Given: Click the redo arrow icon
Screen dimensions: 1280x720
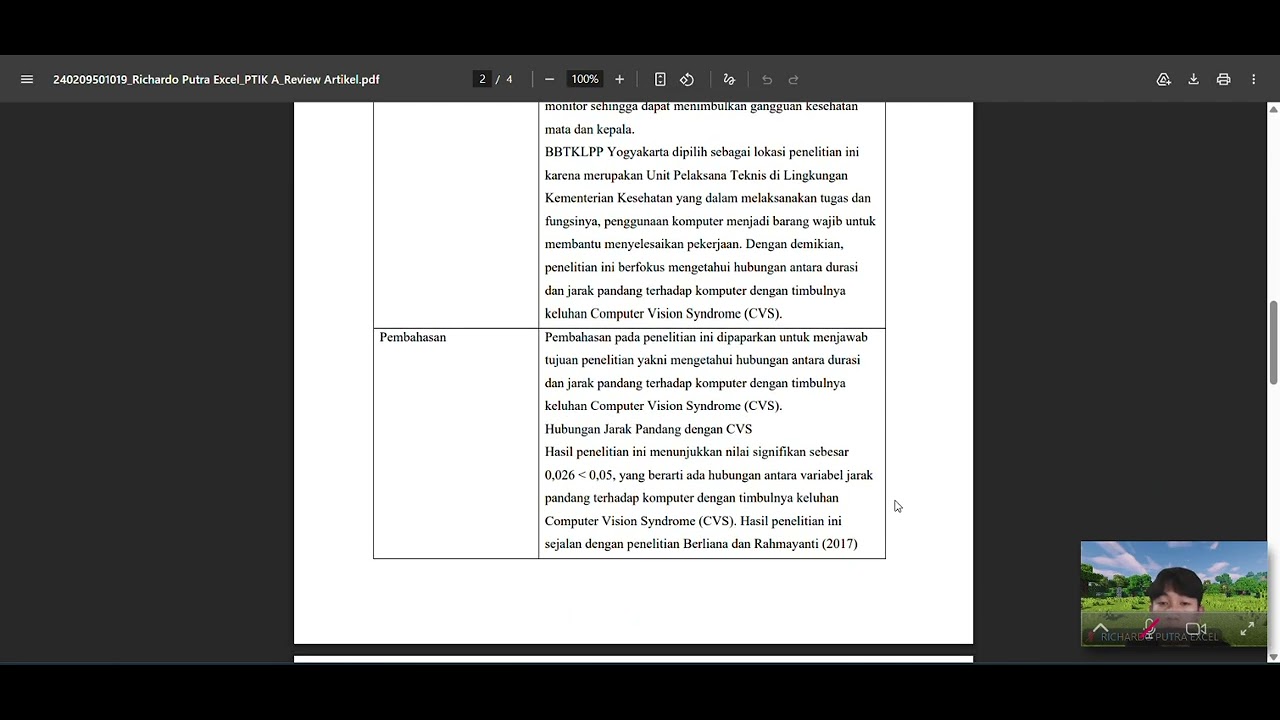Looking at the screenshot, I should click(794, 79).
